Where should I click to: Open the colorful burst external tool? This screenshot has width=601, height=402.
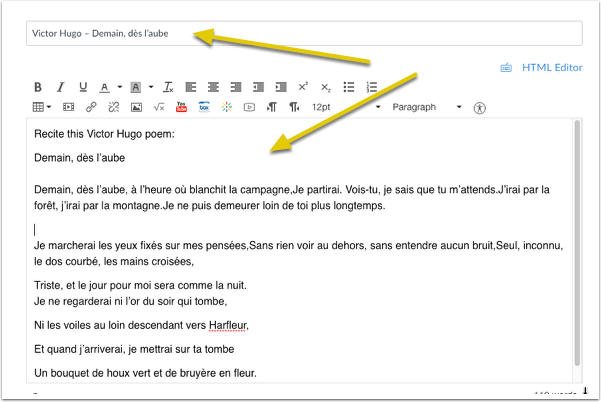(x=227, y=107)
